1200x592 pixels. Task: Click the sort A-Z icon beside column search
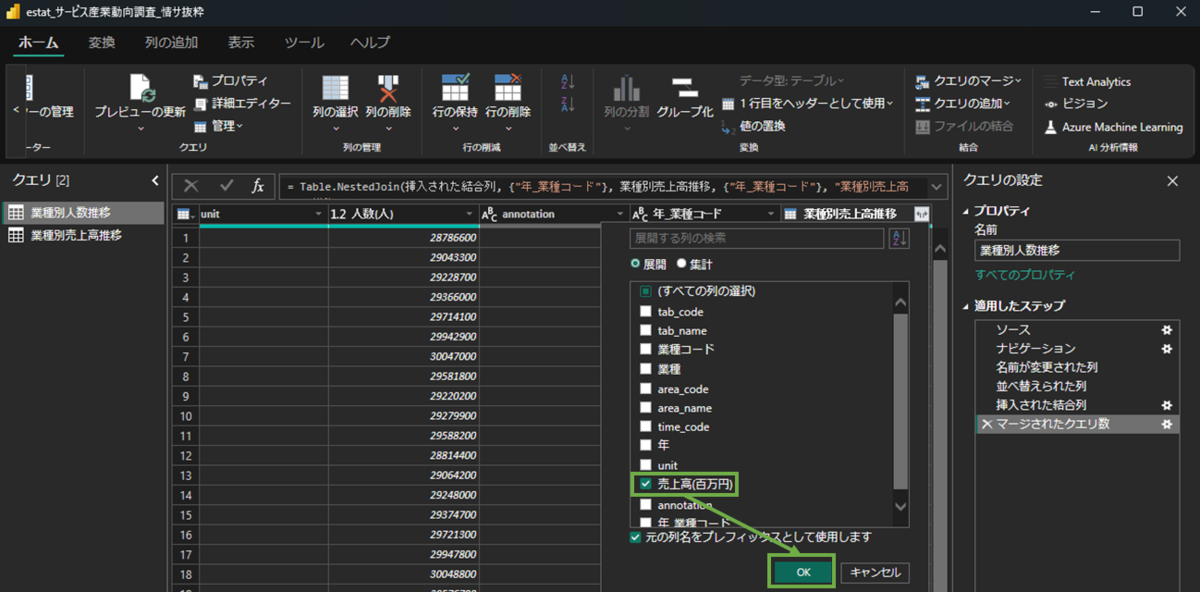click(899, 238)
